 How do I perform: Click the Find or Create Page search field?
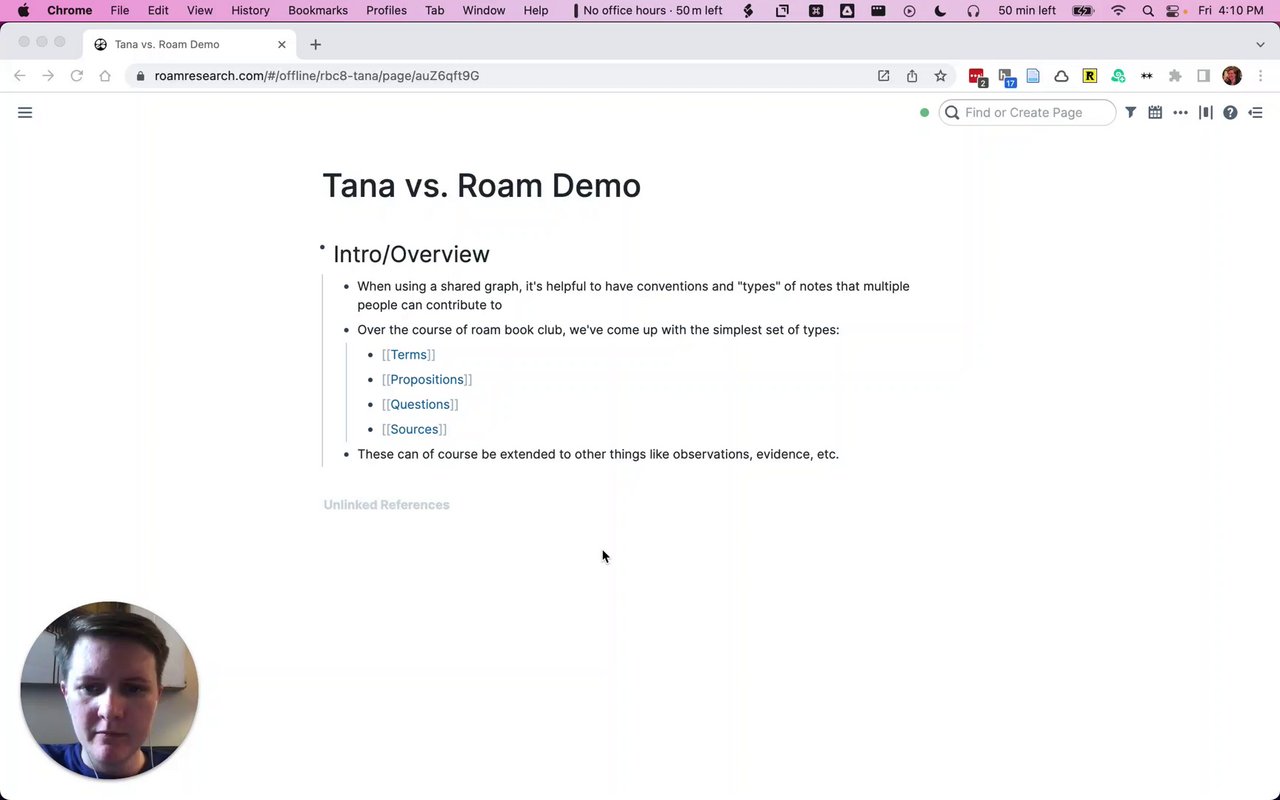point(1028,113)
